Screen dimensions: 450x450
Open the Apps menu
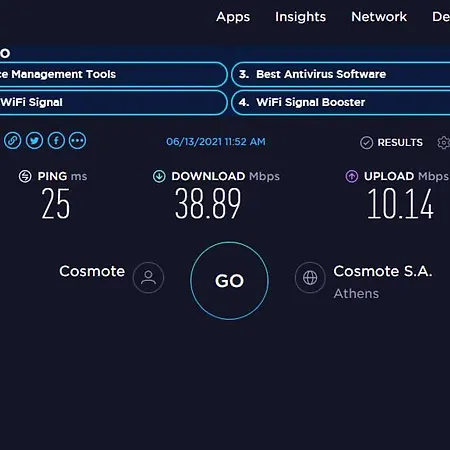(233, 17)
